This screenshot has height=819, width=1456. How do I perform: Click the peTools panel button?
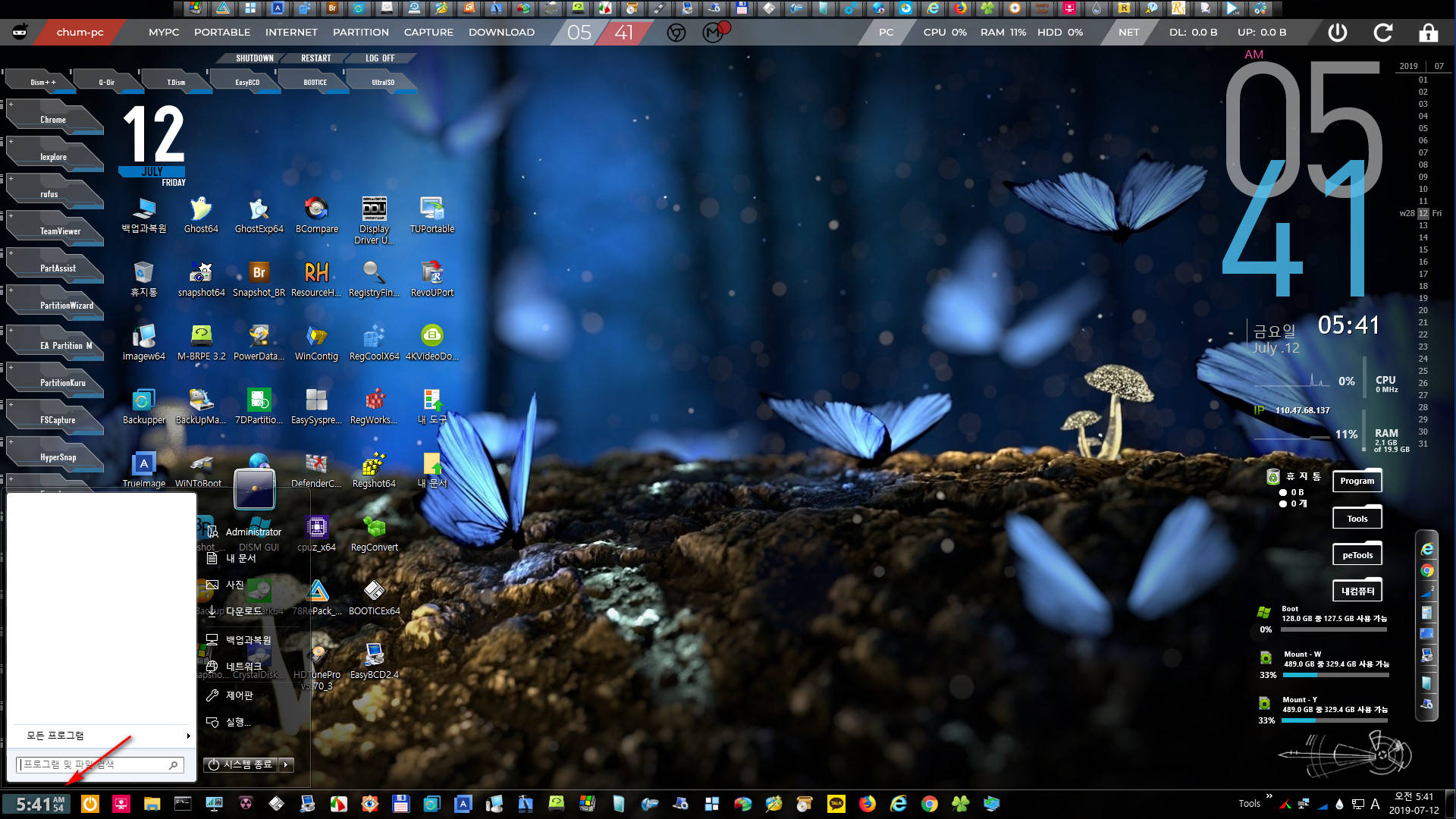pos(1357,555)
